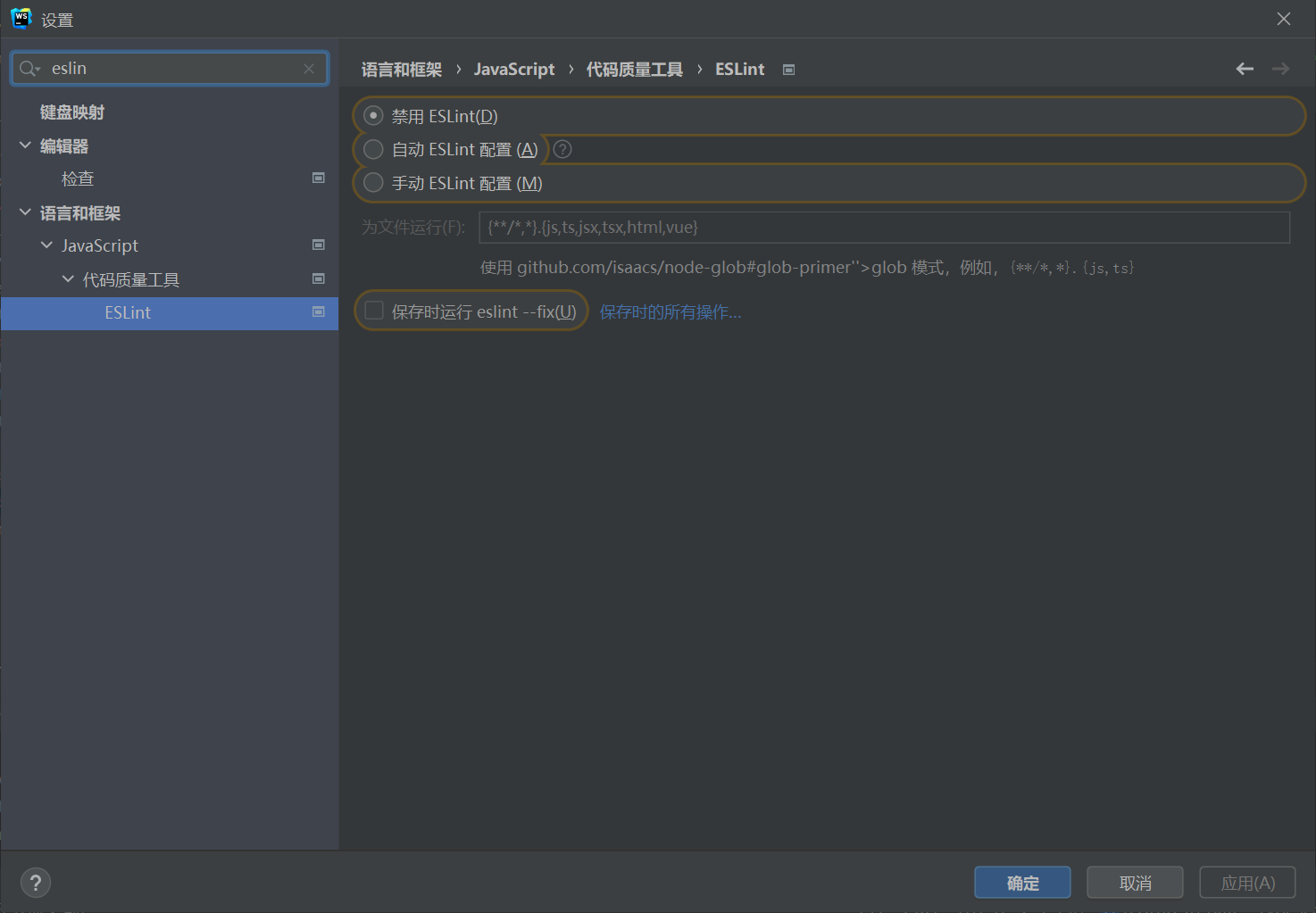The image size is (1316, 913).
Task: Open help with the bottom-left question button
Action: click(35, 883)
